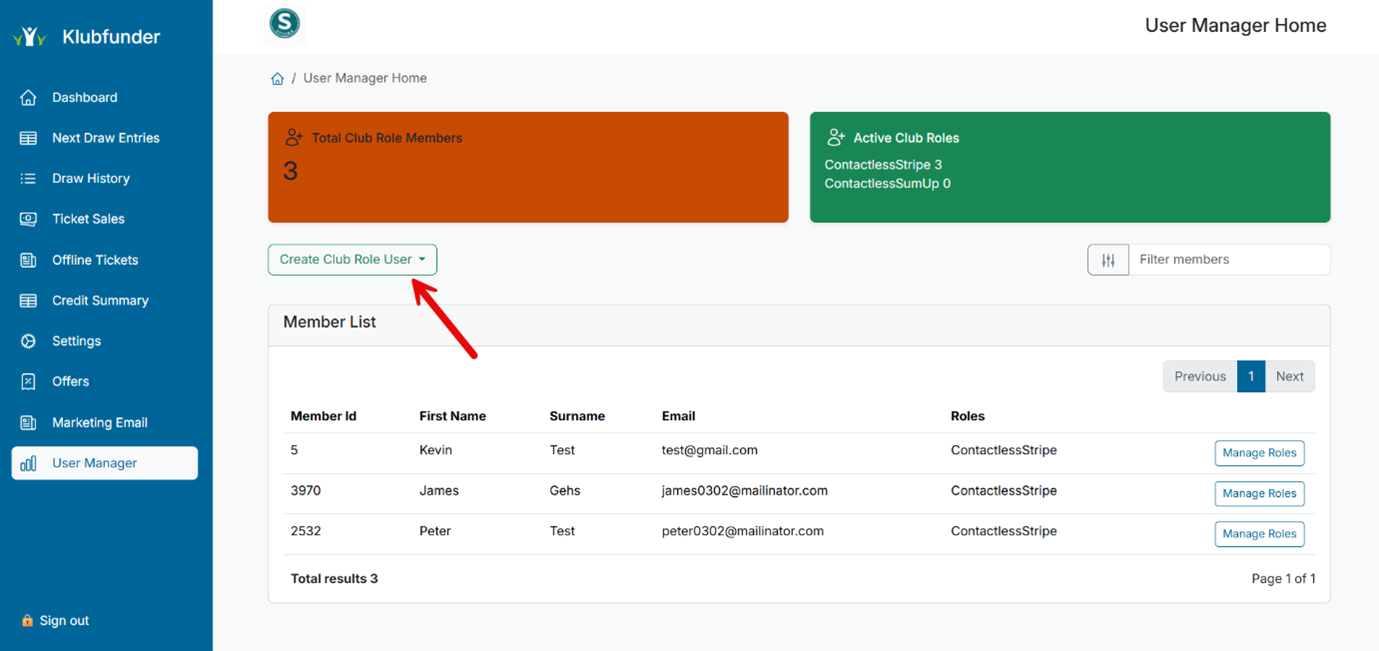
Task: Click the filter sliders icon button
Action: (1108, 260)
